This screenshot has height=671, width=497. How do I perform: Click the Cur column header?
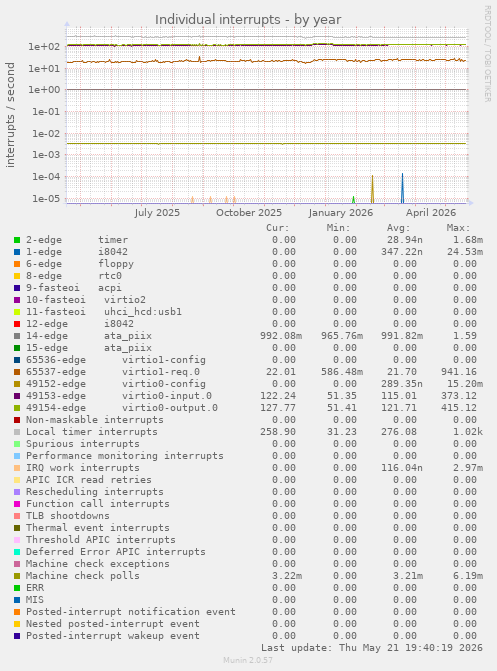pos(278,228)
